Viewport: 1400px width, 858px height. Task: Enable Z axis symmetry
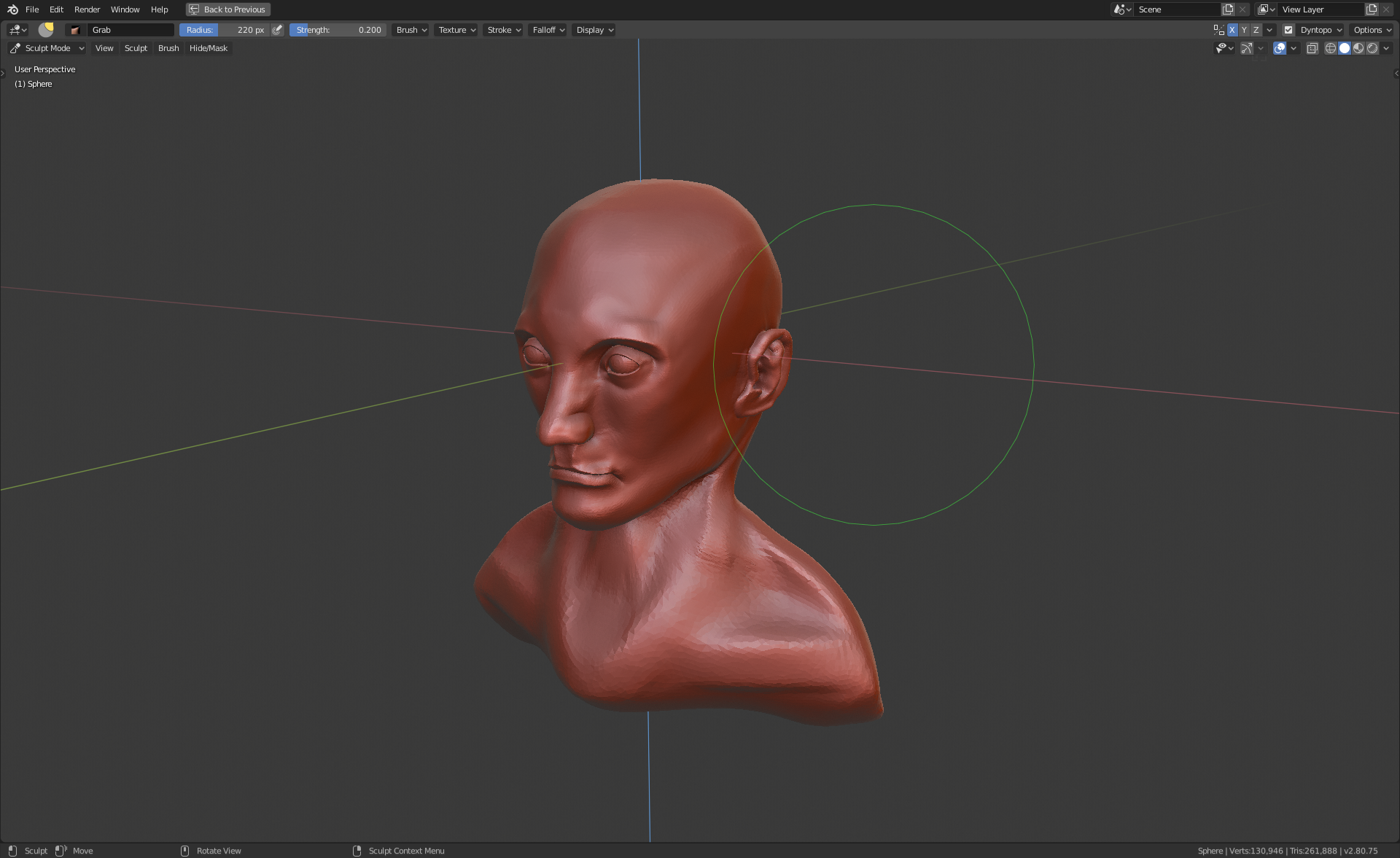point(1256,30)
